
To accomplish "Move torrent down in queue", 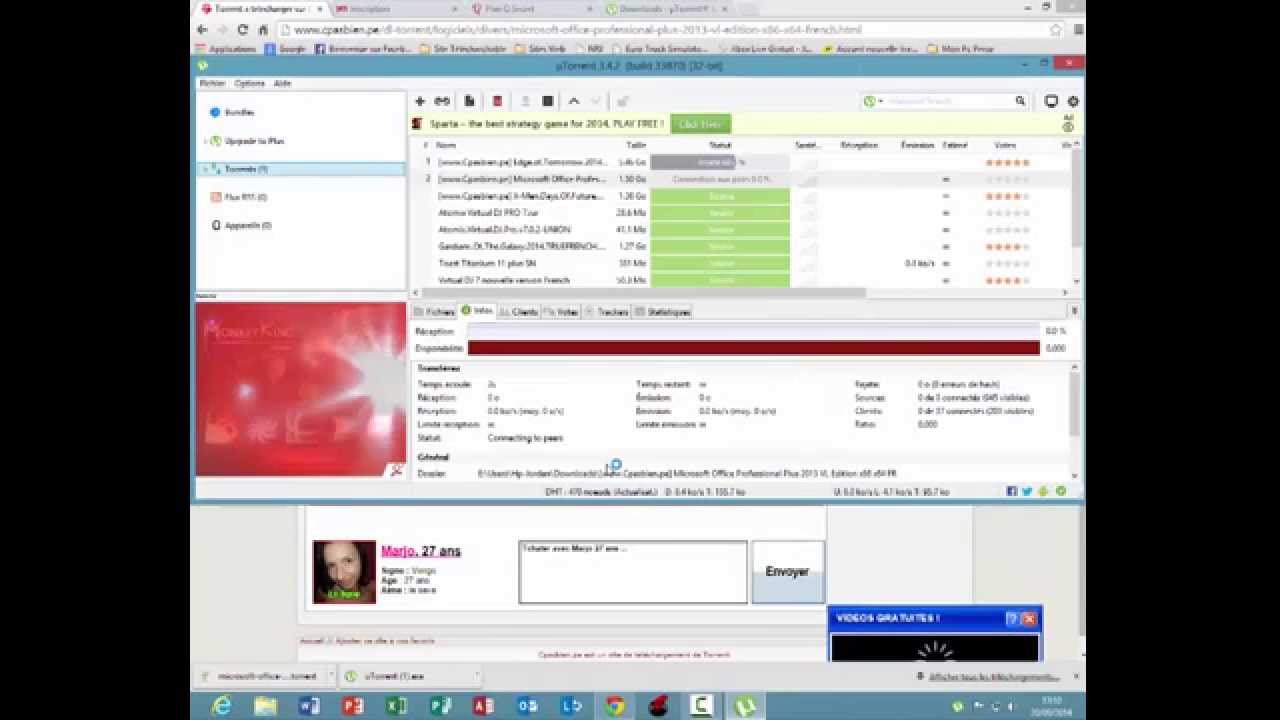I will coord(596,101).
